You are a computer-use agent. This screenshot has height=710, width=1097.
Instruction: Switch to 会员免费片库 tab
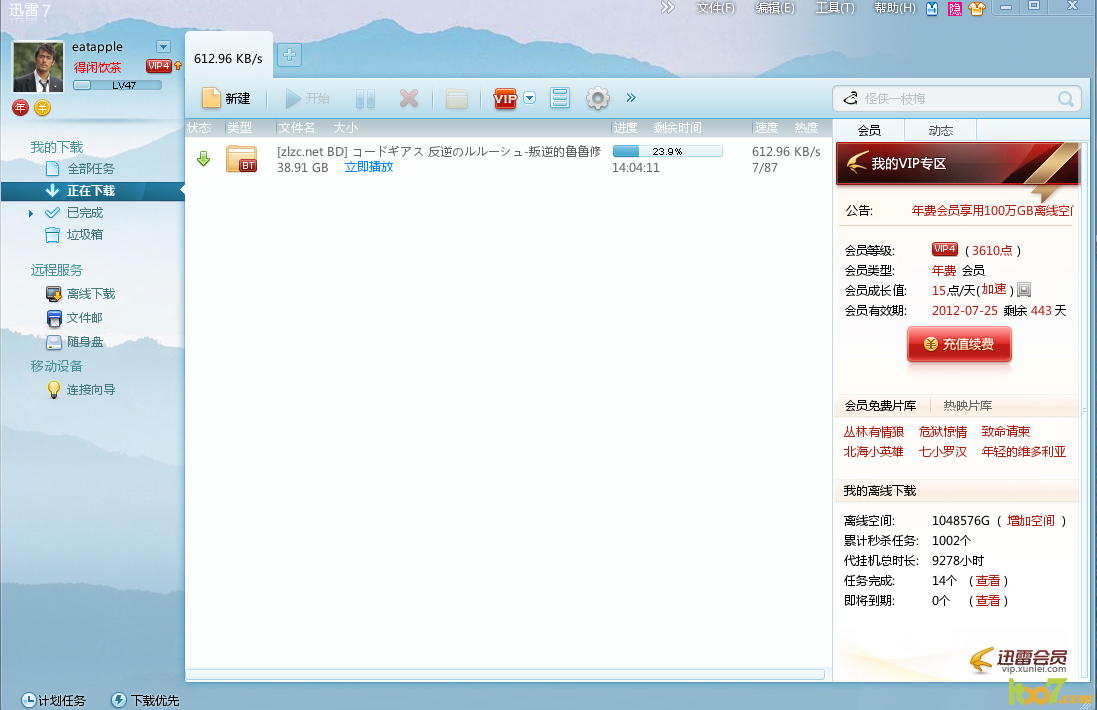pyautogui.click(x=880, y=406)
